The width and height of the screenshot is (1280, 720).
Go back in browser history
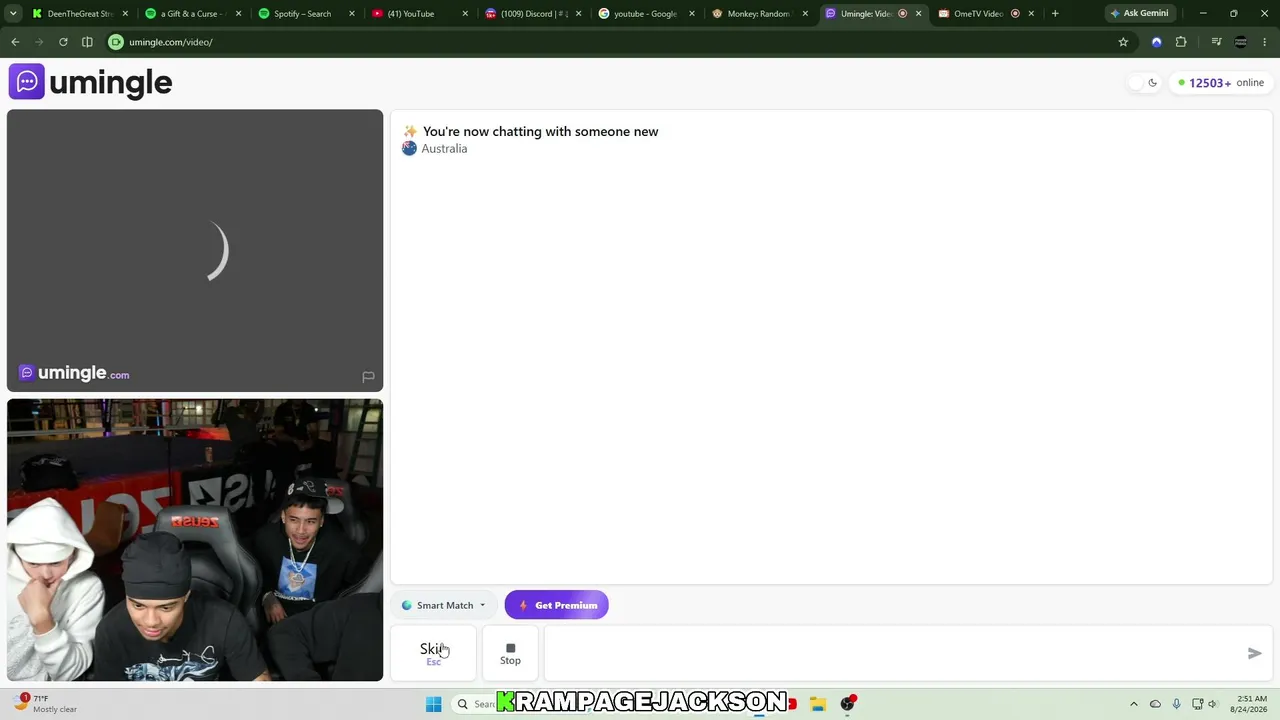click(15, 42)
